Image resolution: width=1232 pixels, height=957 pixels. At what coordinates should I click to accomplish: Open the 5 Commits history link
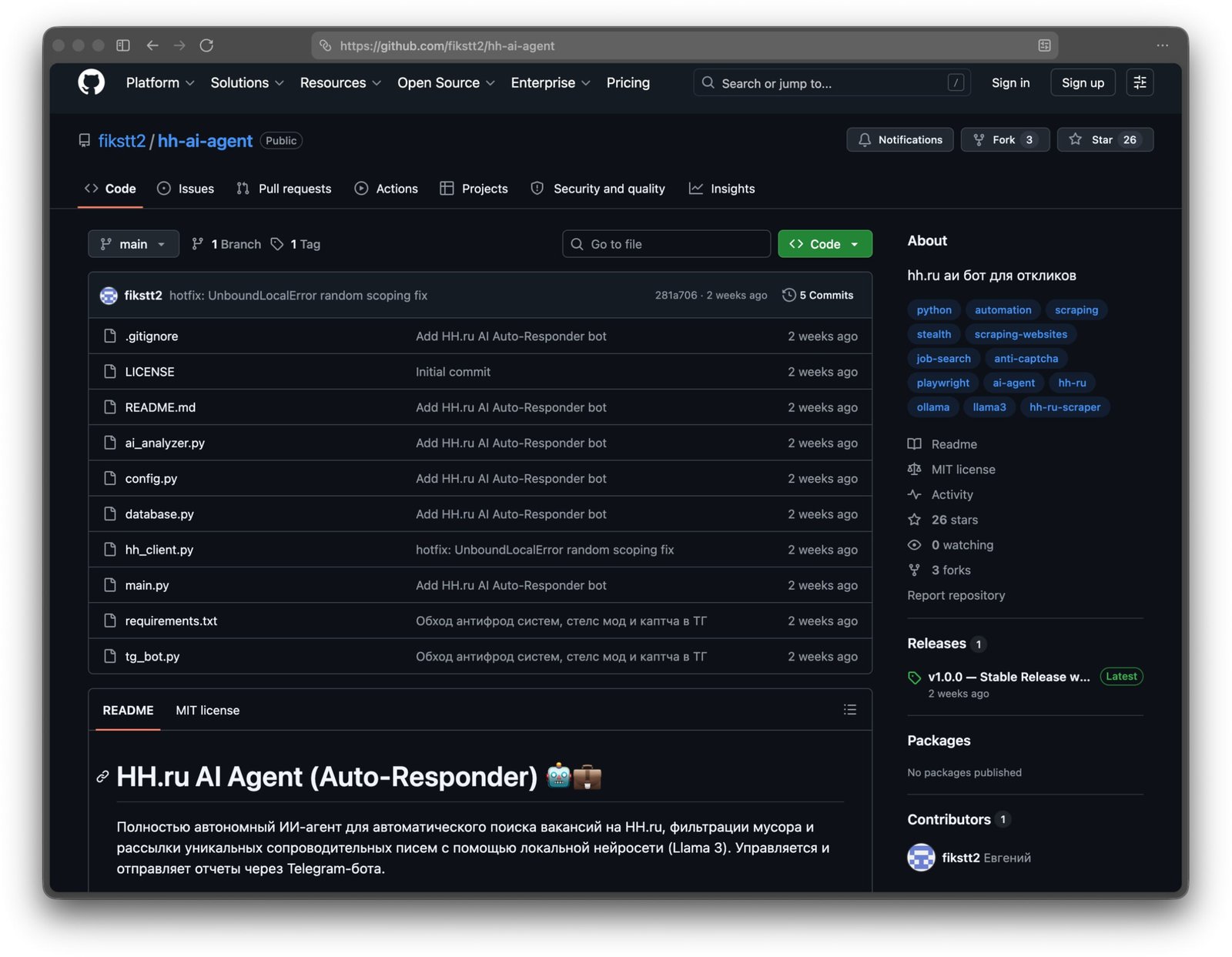pyautogui.click(x=818, y=295)
